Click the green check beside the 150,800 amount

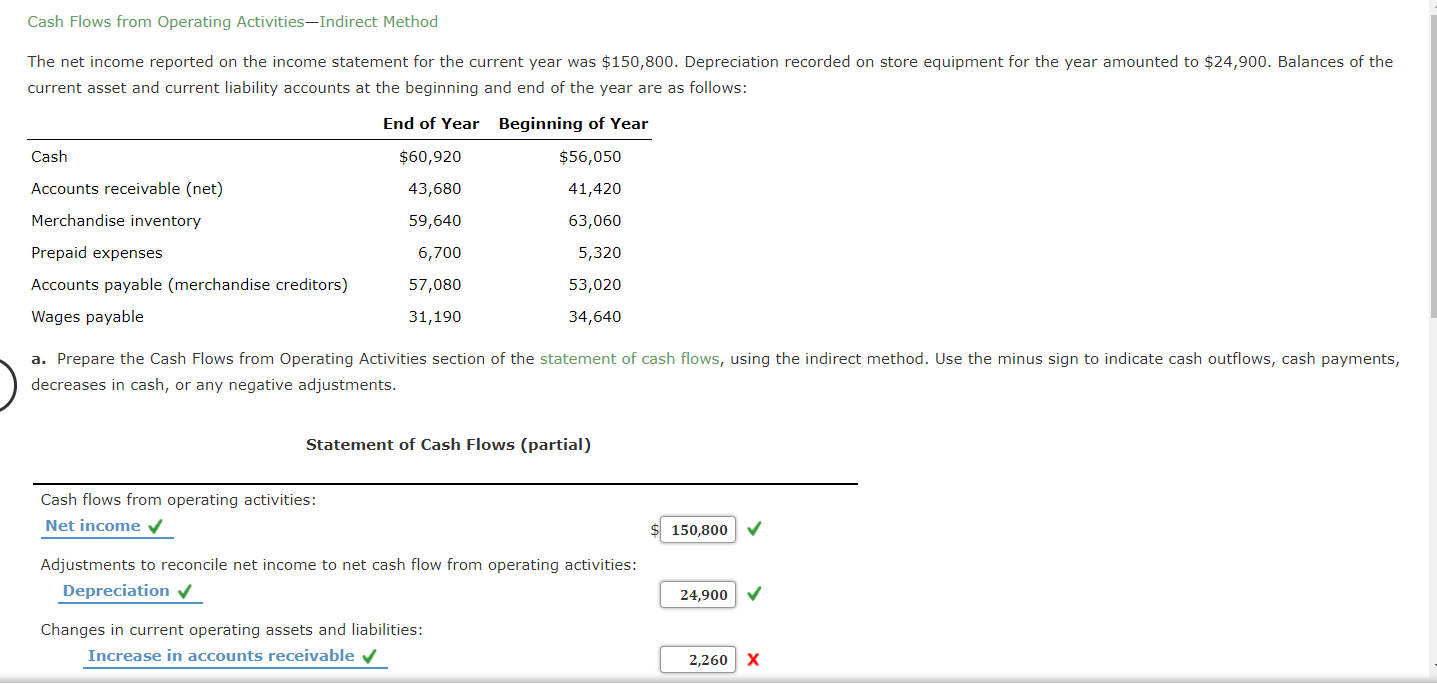pyautogui.click(x=753, y=529)
